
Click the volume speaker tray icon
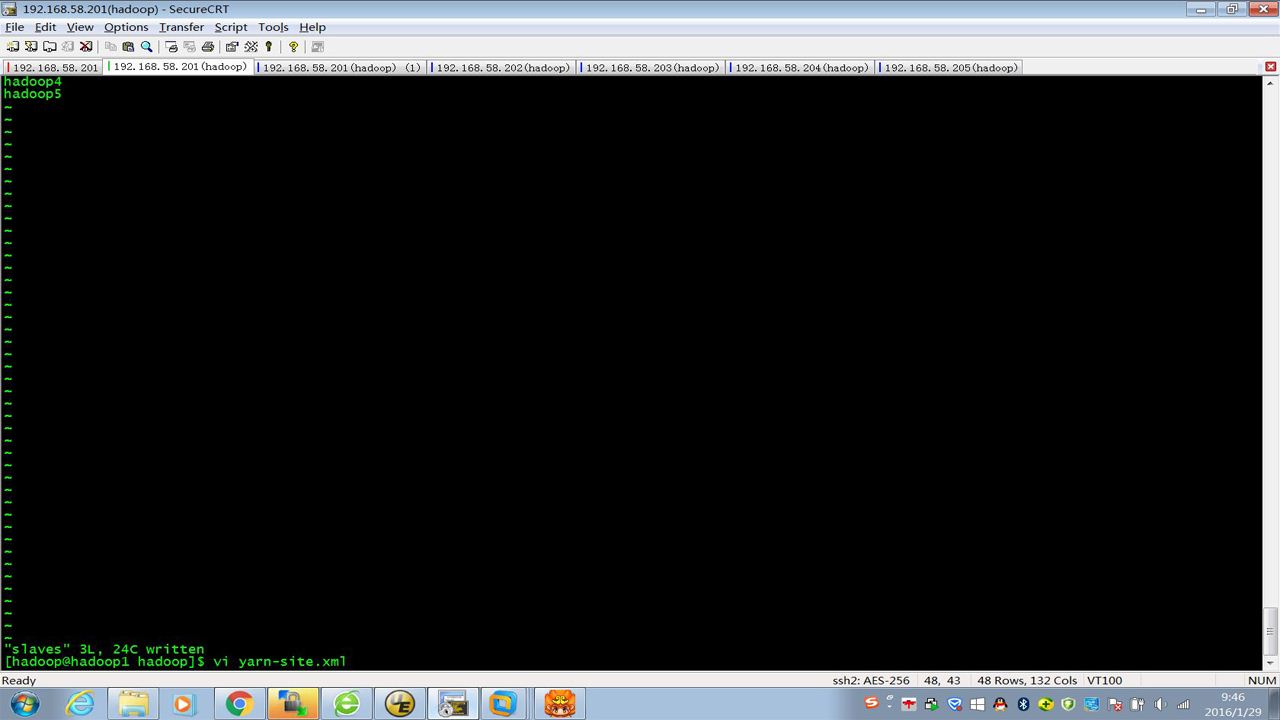point(1161,704)
